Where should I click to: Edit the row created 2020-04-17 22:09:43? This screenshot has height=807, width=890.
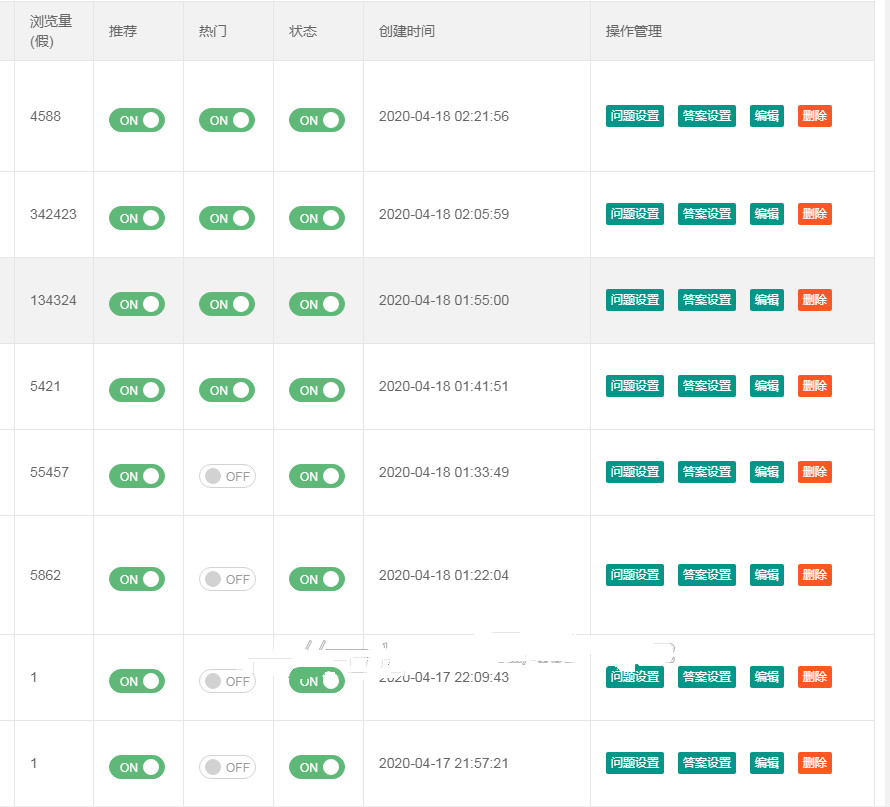tap(766, 677)
